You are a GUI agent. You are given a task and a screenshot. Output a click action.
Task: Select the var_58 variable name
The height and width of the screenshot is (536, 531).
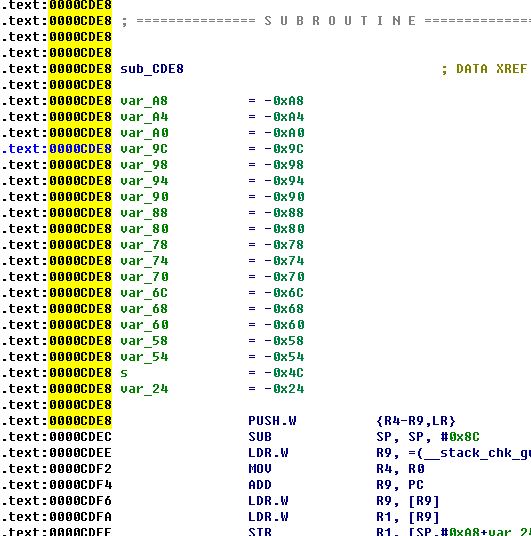coord(144,341)
